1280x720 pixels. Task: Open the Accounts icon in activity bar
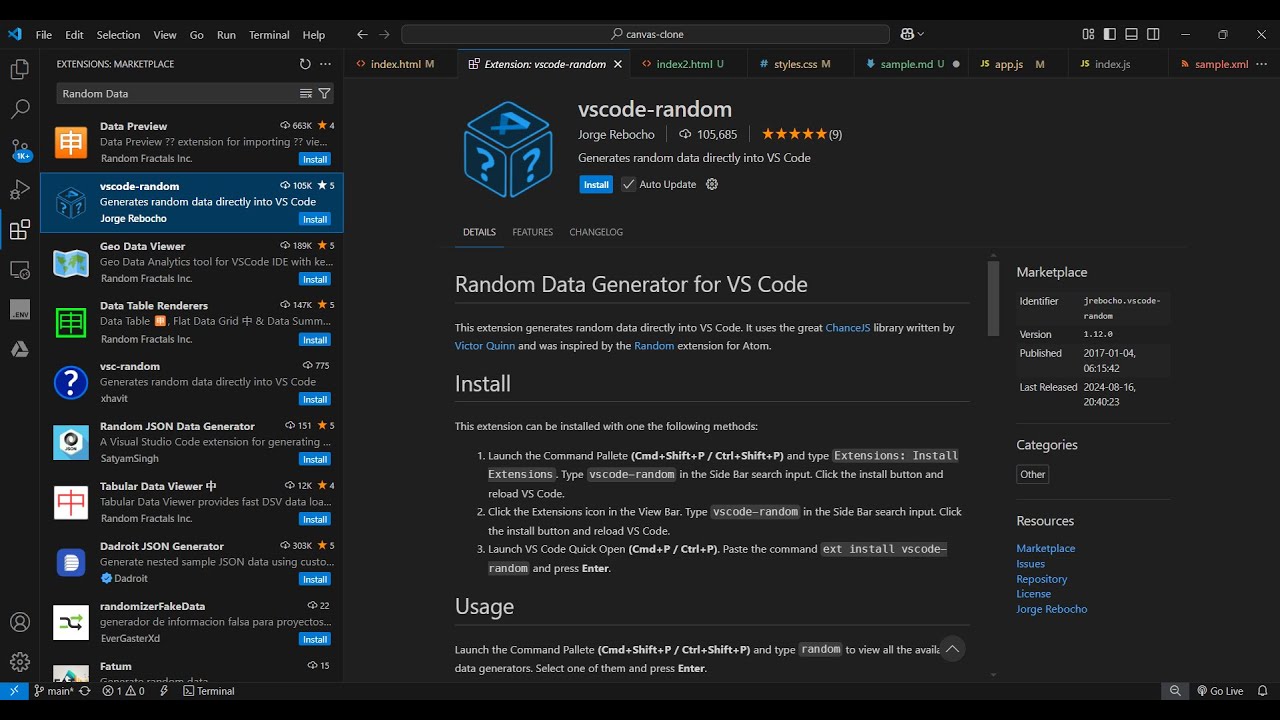pyautogui.click(x=19, y=622)
